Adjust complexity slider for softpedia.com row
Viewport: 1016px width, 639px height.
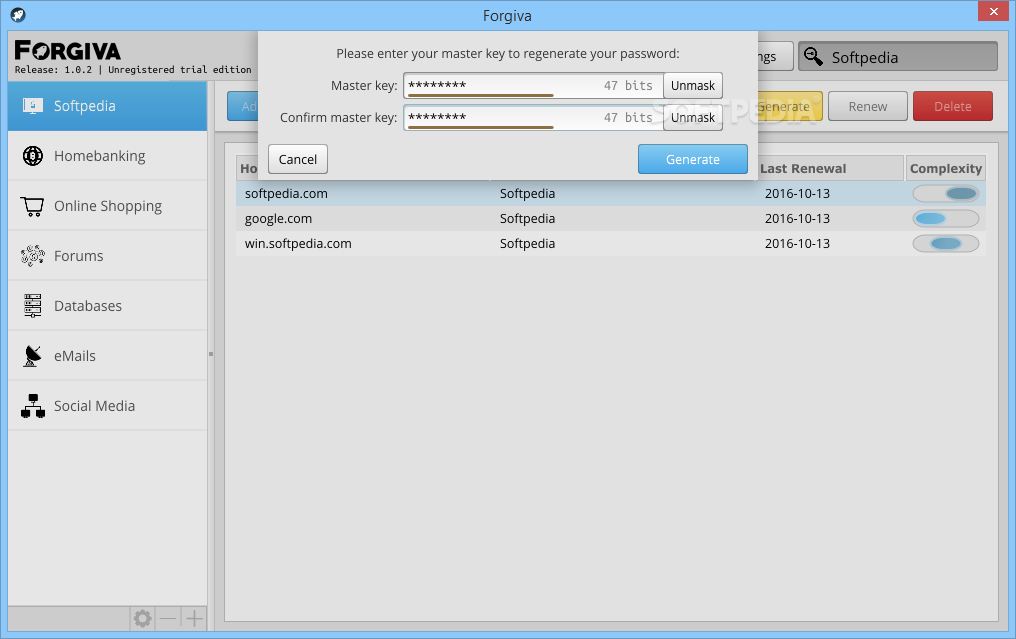coord(945,193)
